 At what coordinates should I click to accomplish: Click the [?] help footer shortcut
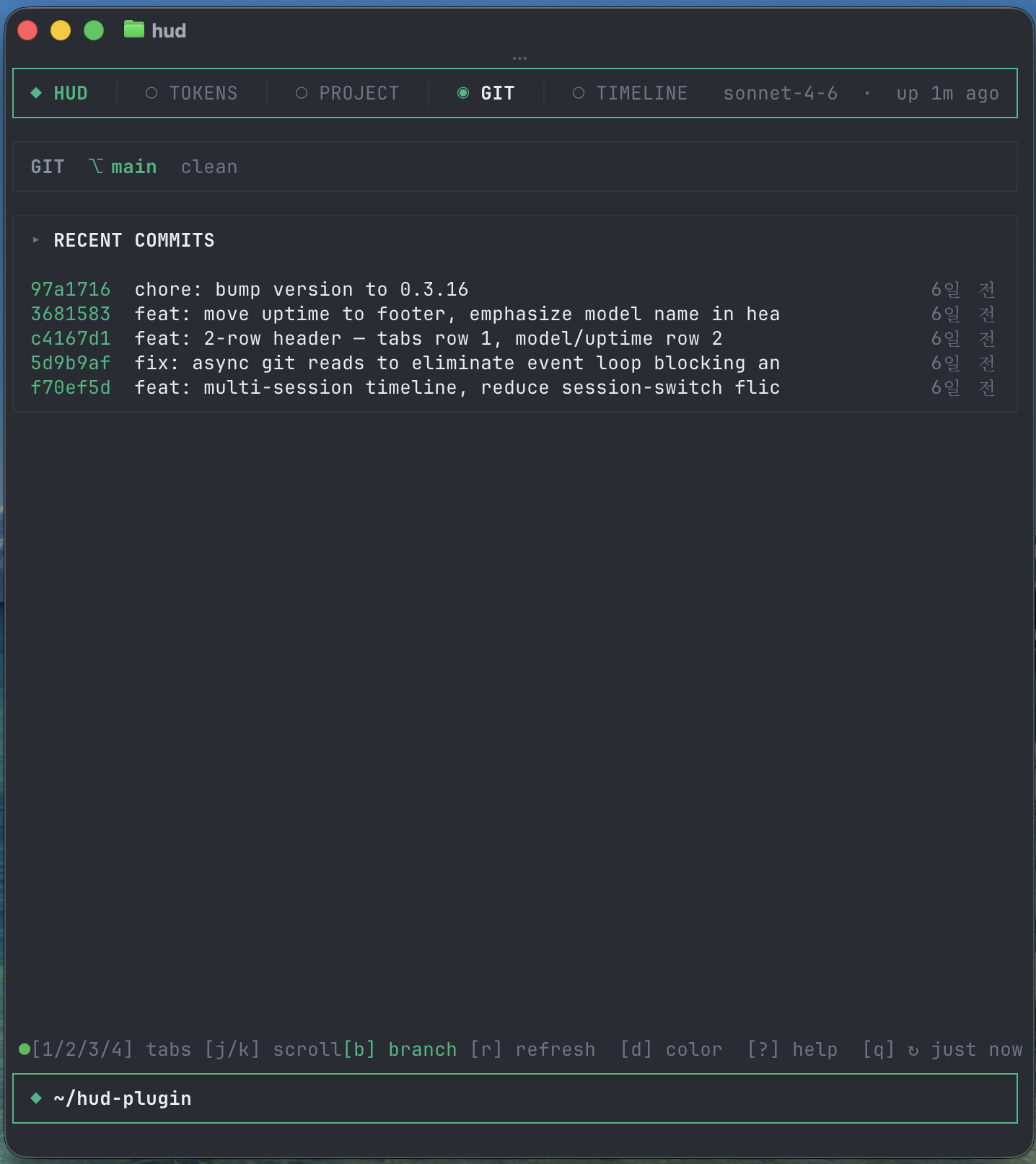coord(792,1049)
